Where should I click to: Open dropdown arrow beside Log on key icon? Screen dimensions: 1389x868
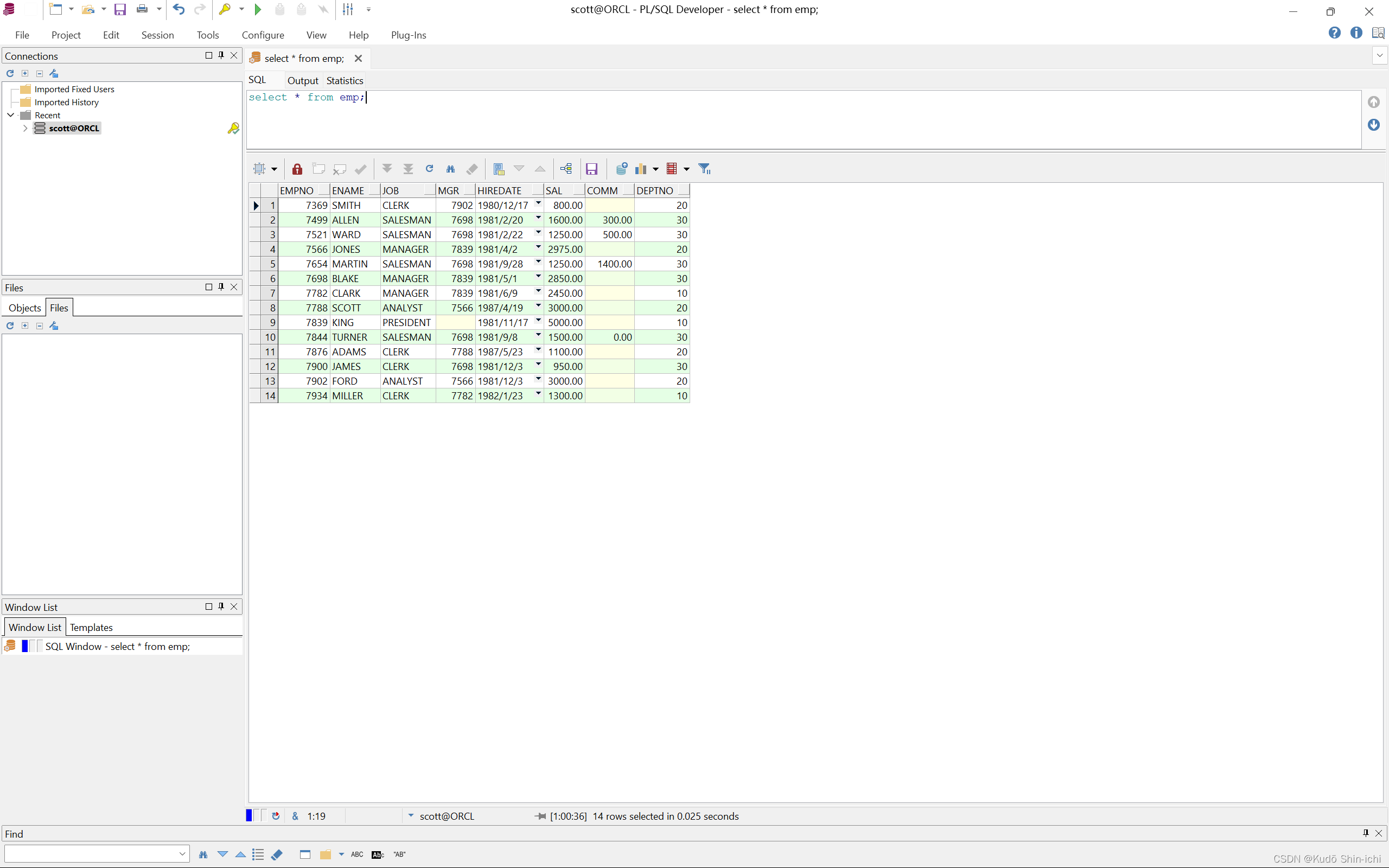click(241, 9)
